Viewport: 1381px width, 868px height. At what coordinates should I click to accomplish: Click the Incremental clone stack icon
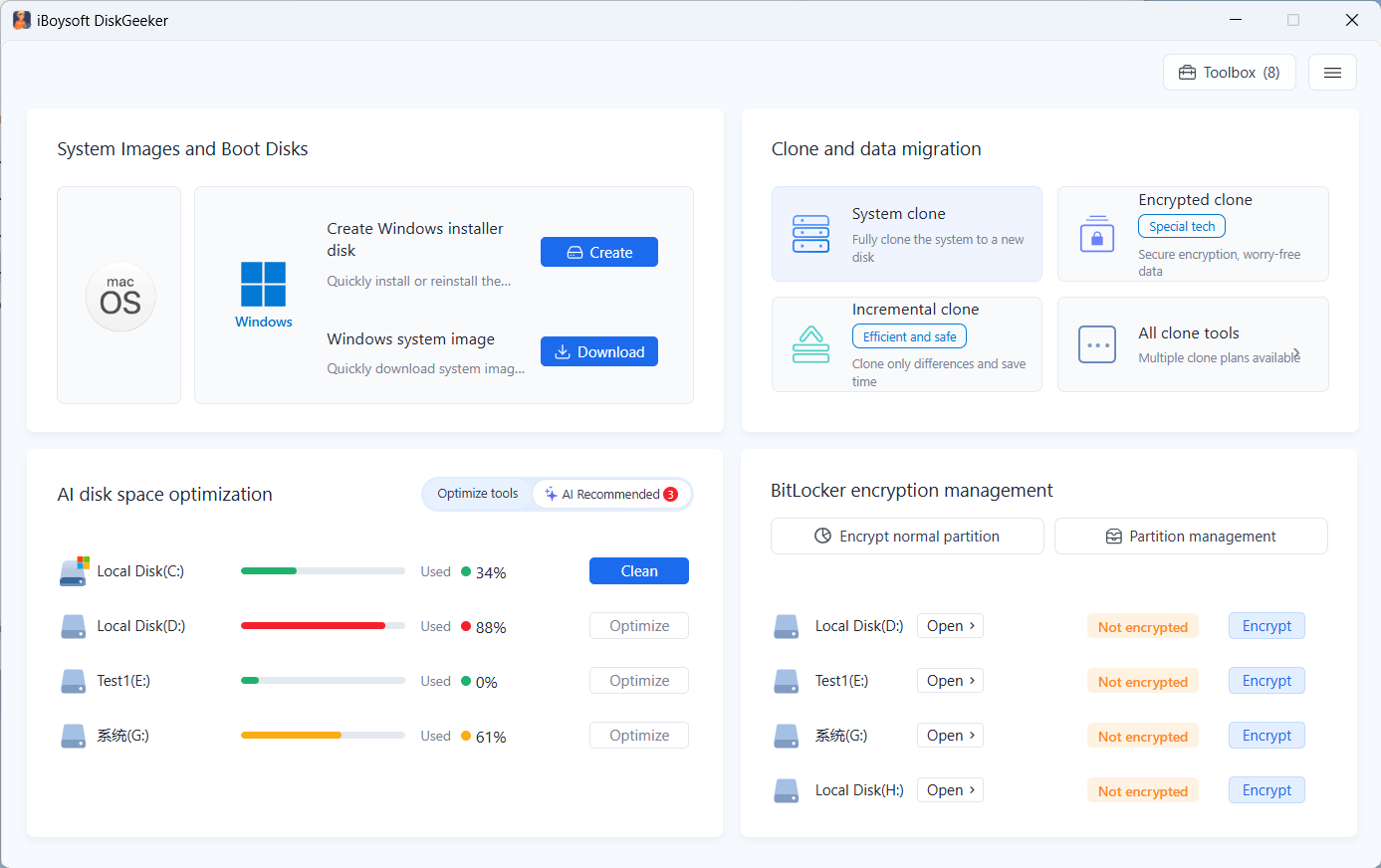810,344
